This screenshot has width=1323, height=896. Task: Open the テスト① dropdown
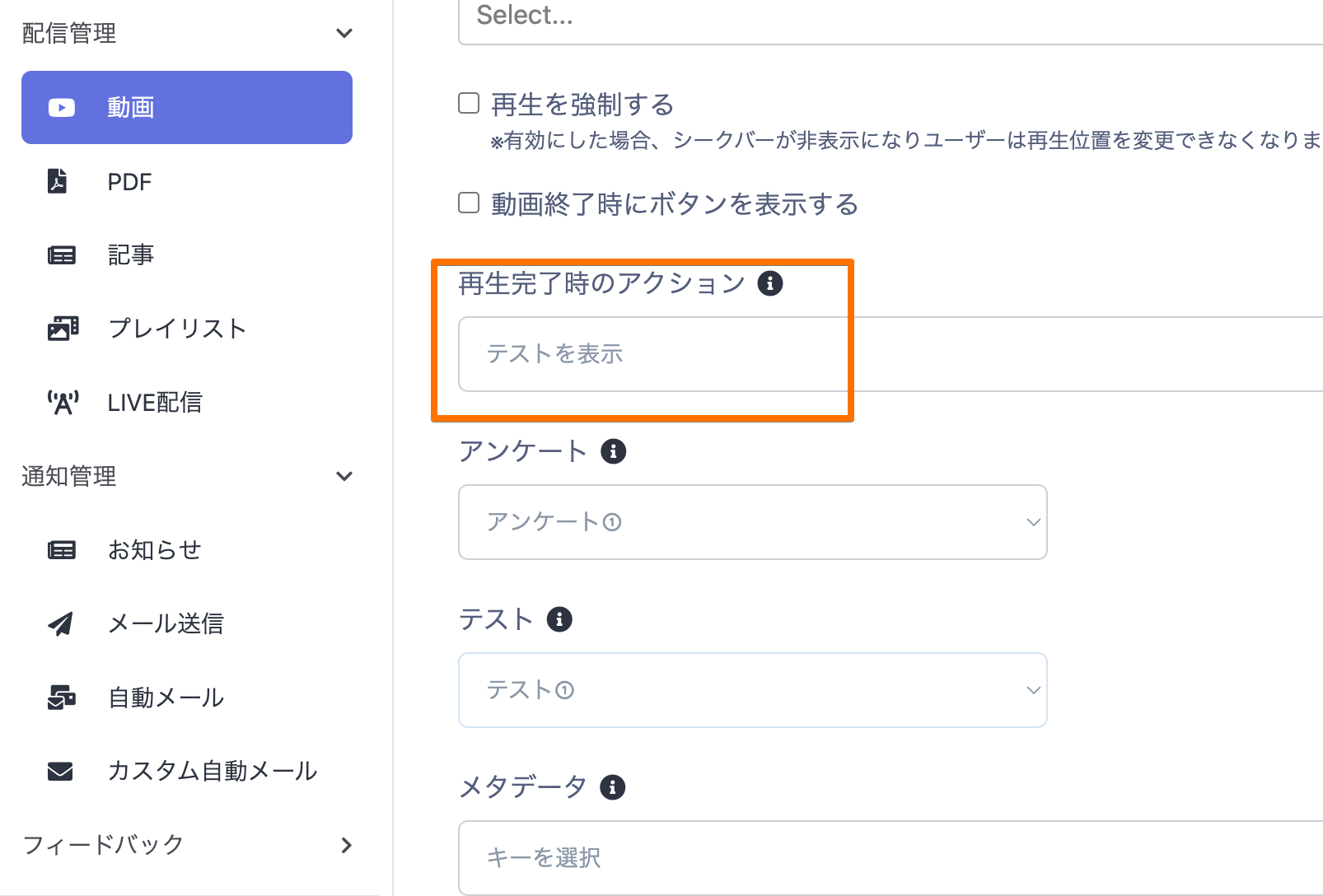(x=752, y=690)
